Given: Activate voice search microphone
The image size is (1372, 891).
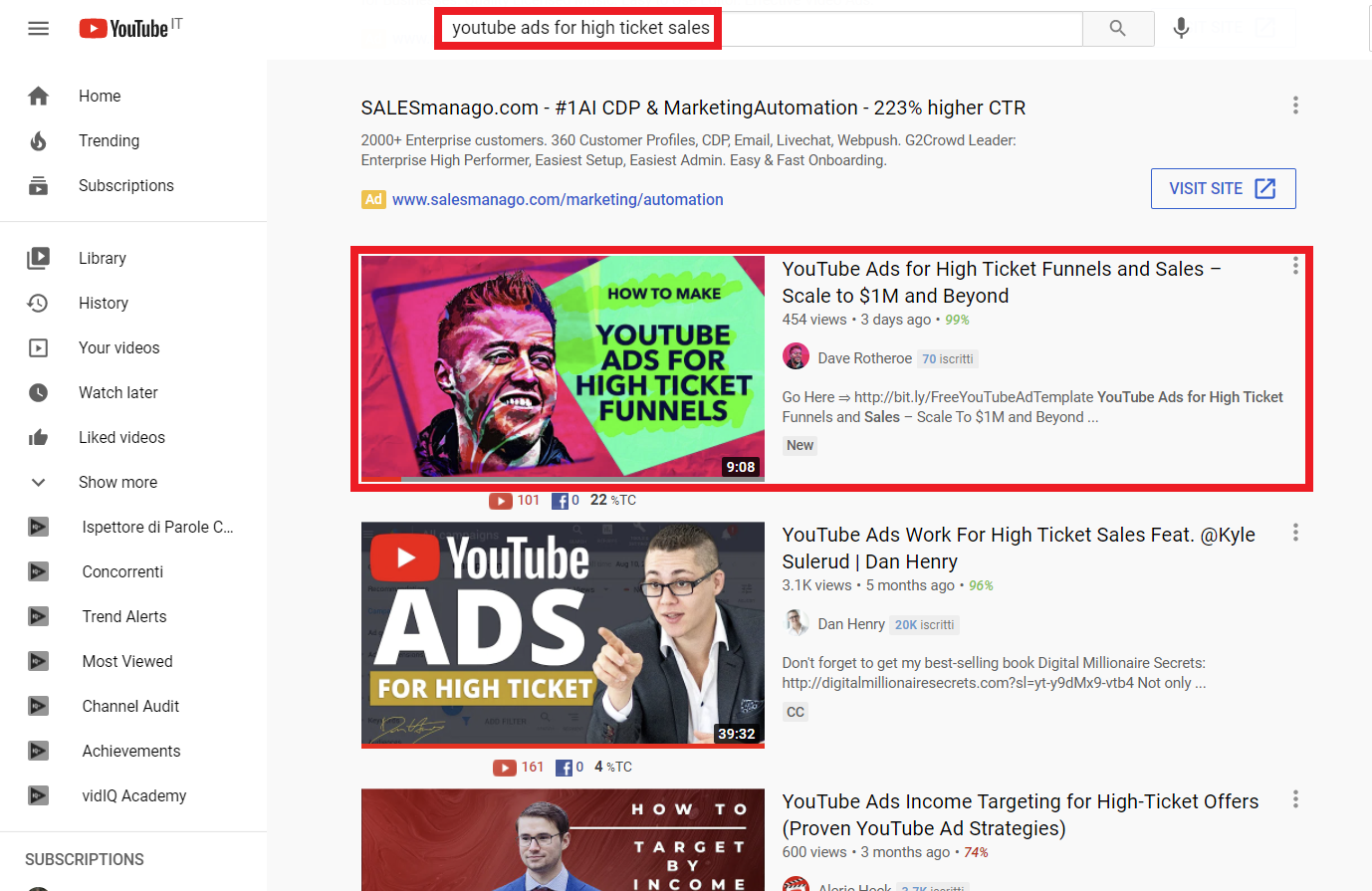Looking at the screenshot, I should click(1181, 29).
